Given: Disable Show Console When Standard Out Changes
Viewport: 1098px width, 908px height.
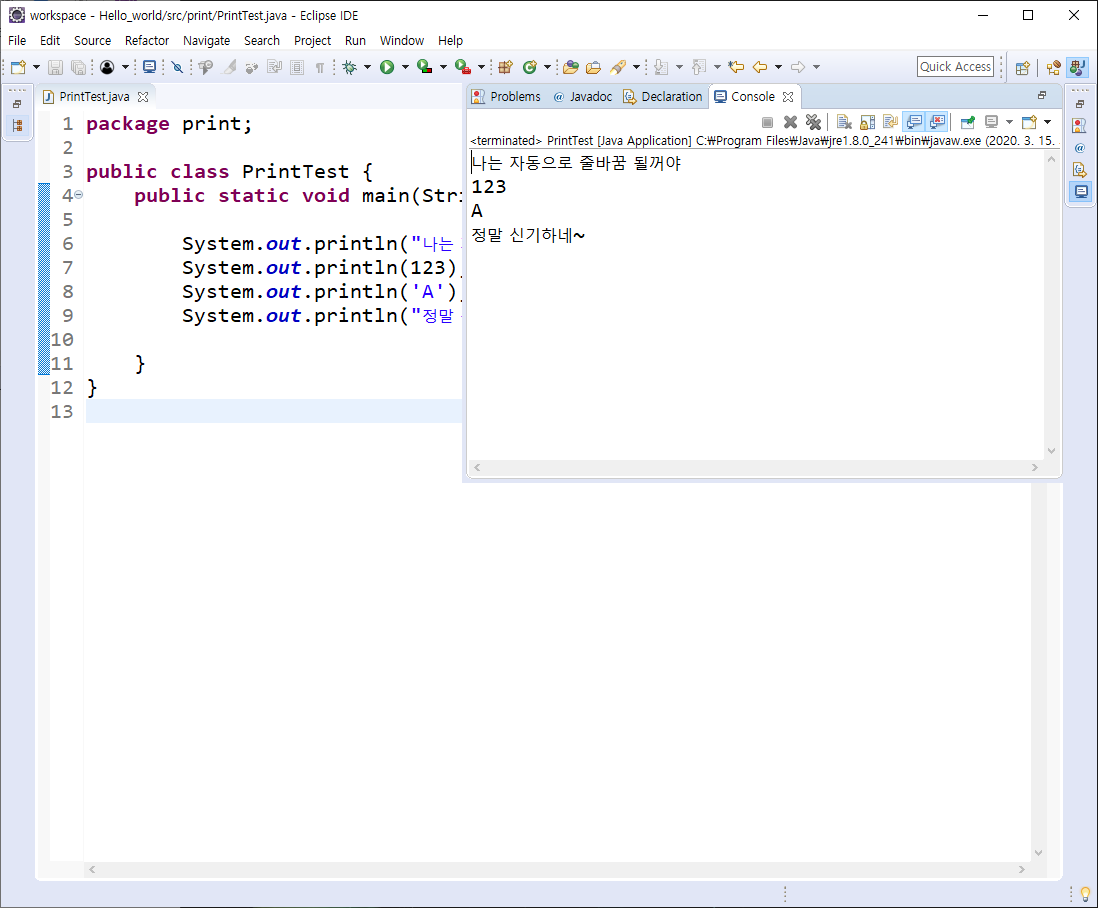Looking at the screenshot, I should [x=915, y=121].
